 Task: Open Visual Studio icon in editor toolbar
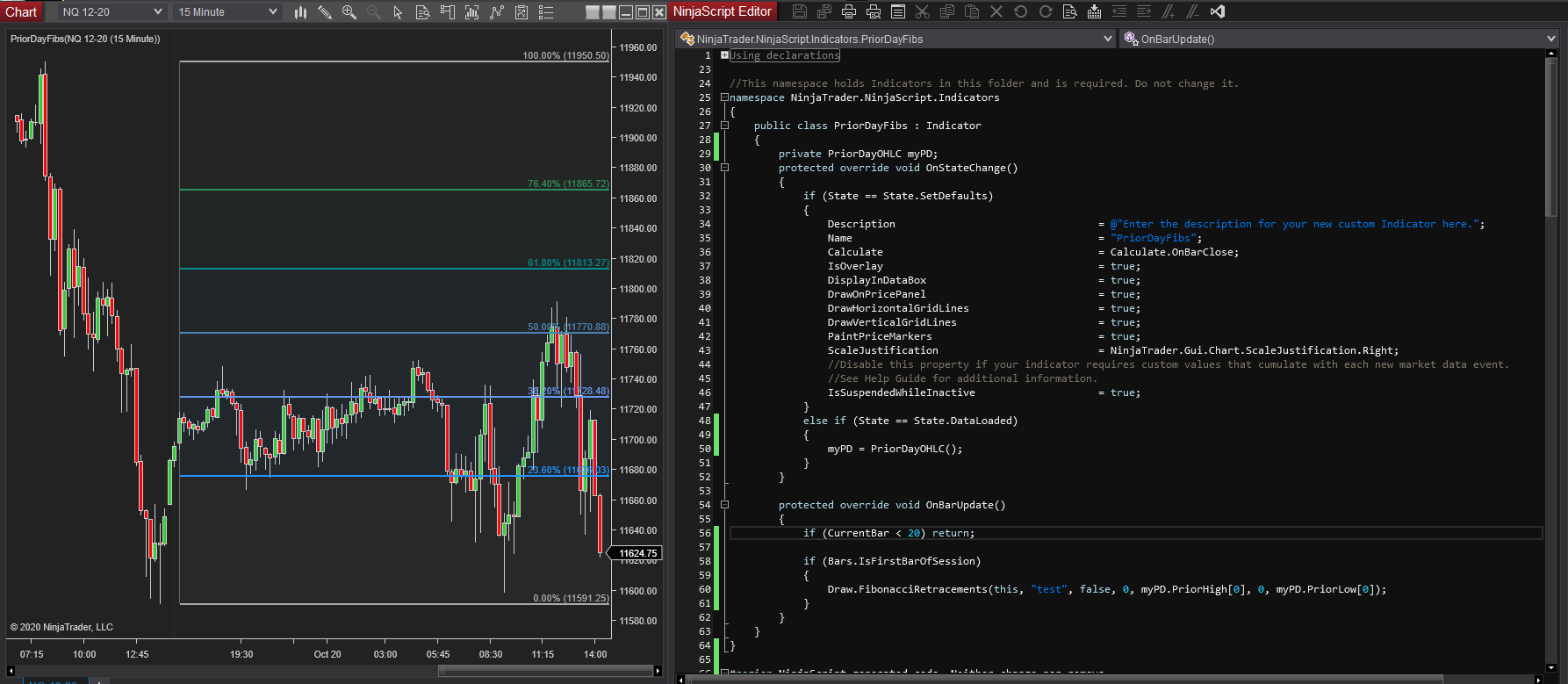pos(1217,11)
